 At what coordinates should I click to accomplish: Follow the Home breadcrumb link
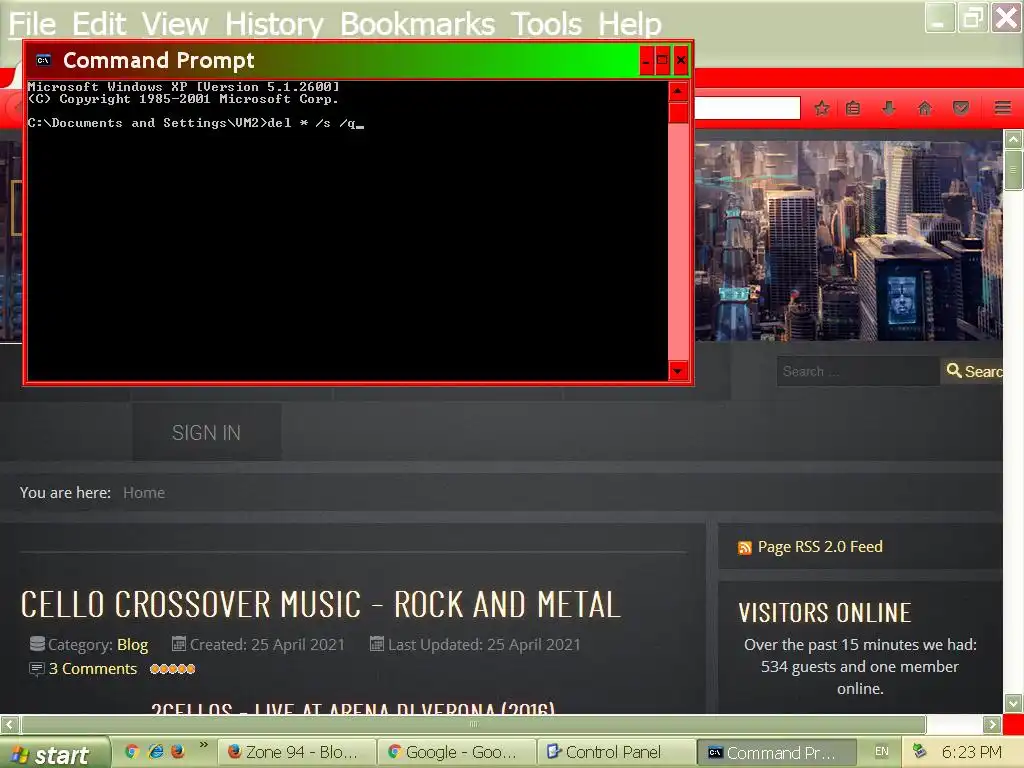pos(144,492)
